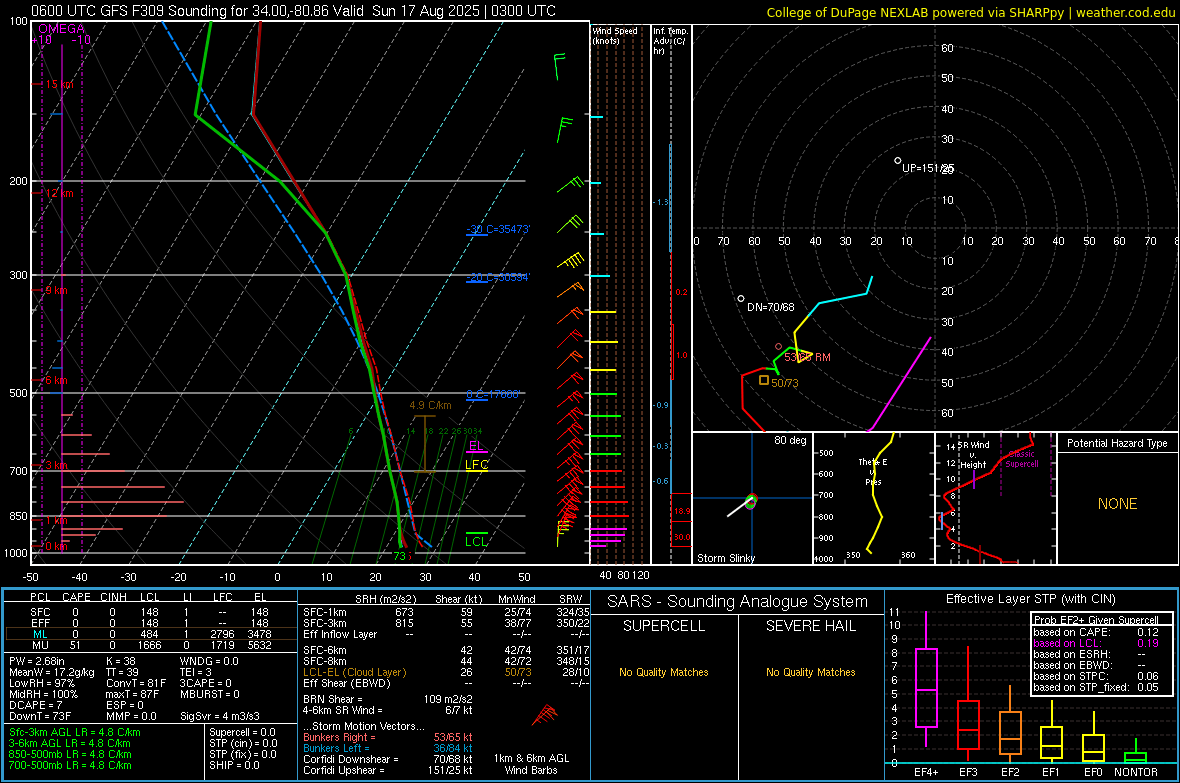This screenshot has width=1180, height=783.
Task: Click the 'SFC-1km' kinematics row label
Action: (x=325, y=612)
